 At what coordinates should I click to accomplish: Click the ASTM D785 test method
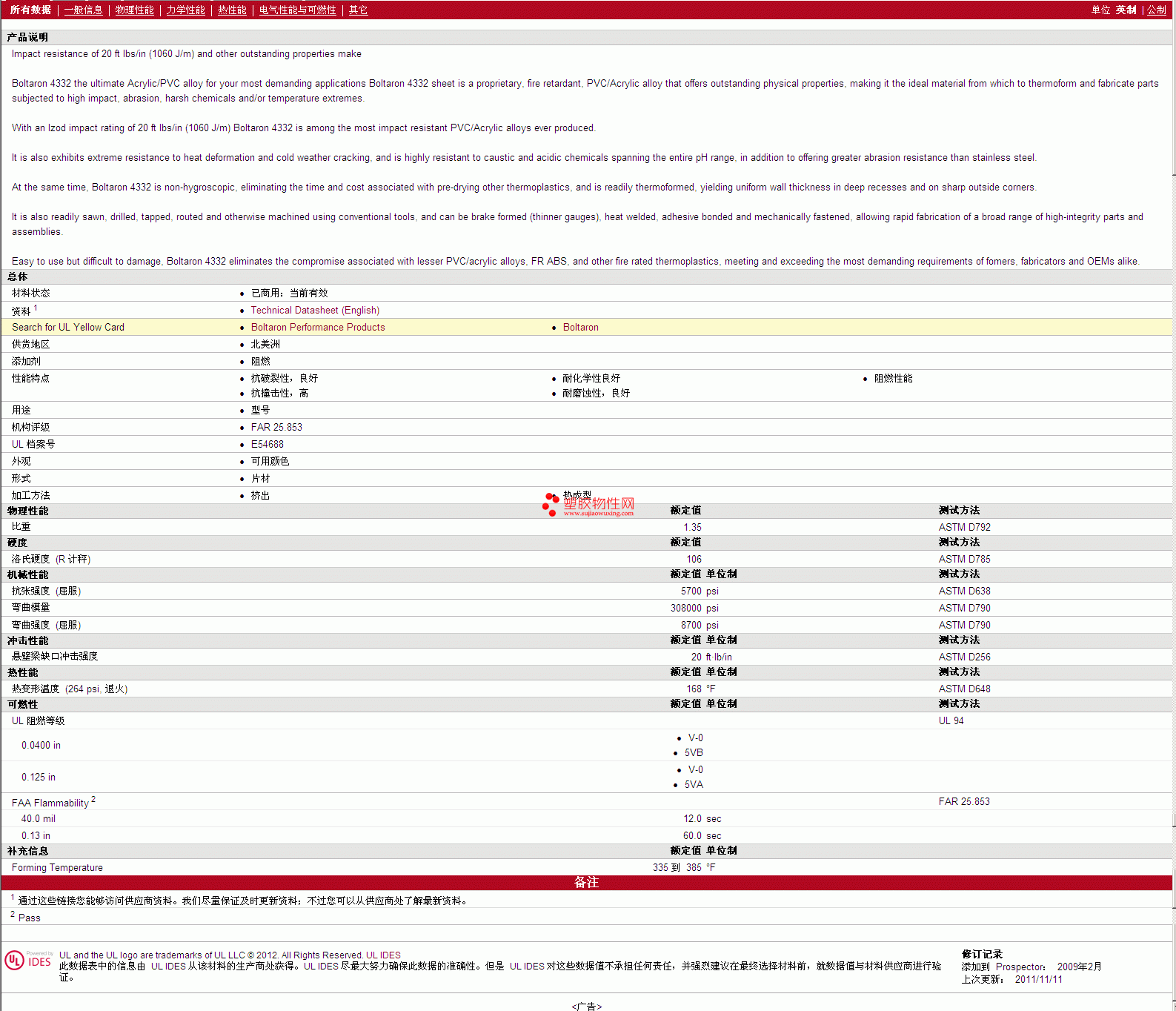tap(965, 559)
